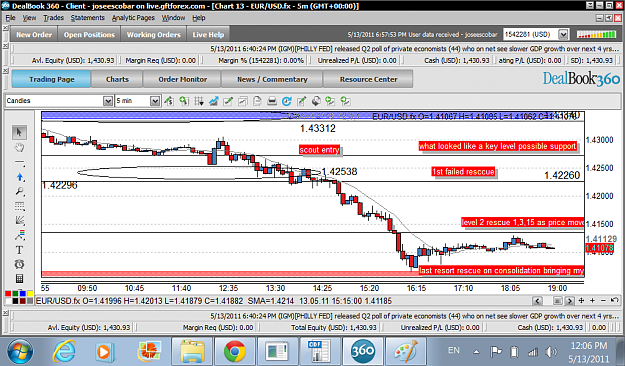The width and height of the screenshot is (625, 366).
Task: Click the undo curved arrow icon
Action: 614,301
